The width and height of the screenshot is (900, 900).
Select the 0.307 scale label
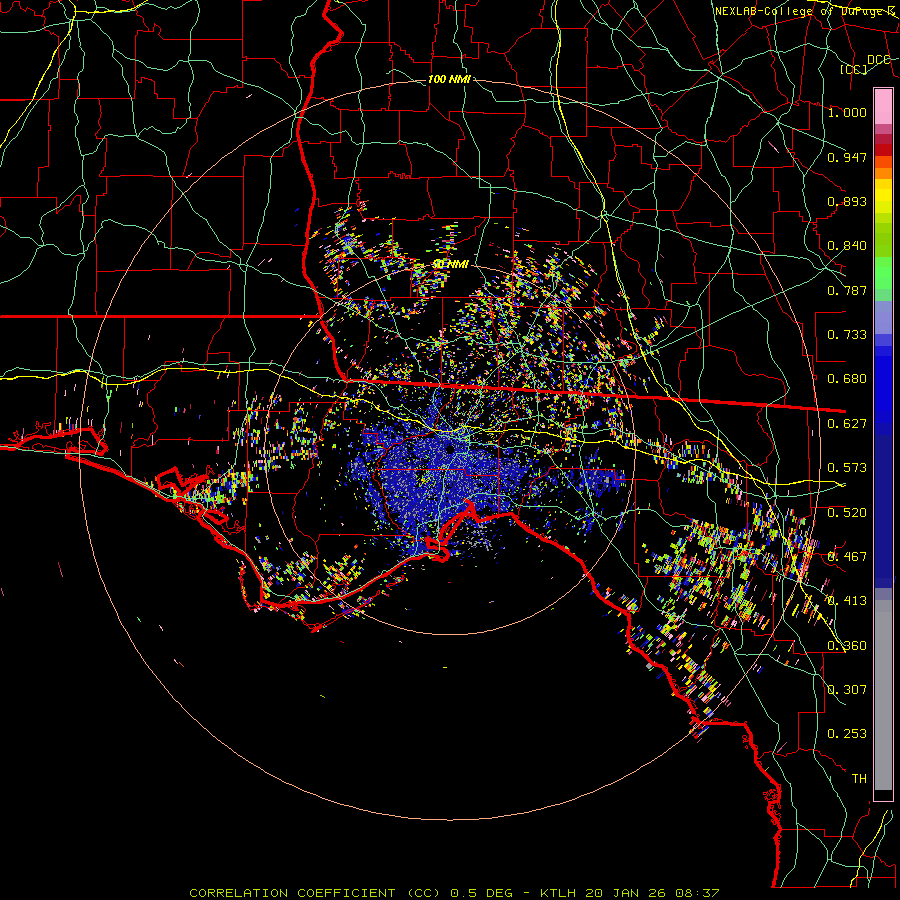pyautogui.click(x=847, y=690)
